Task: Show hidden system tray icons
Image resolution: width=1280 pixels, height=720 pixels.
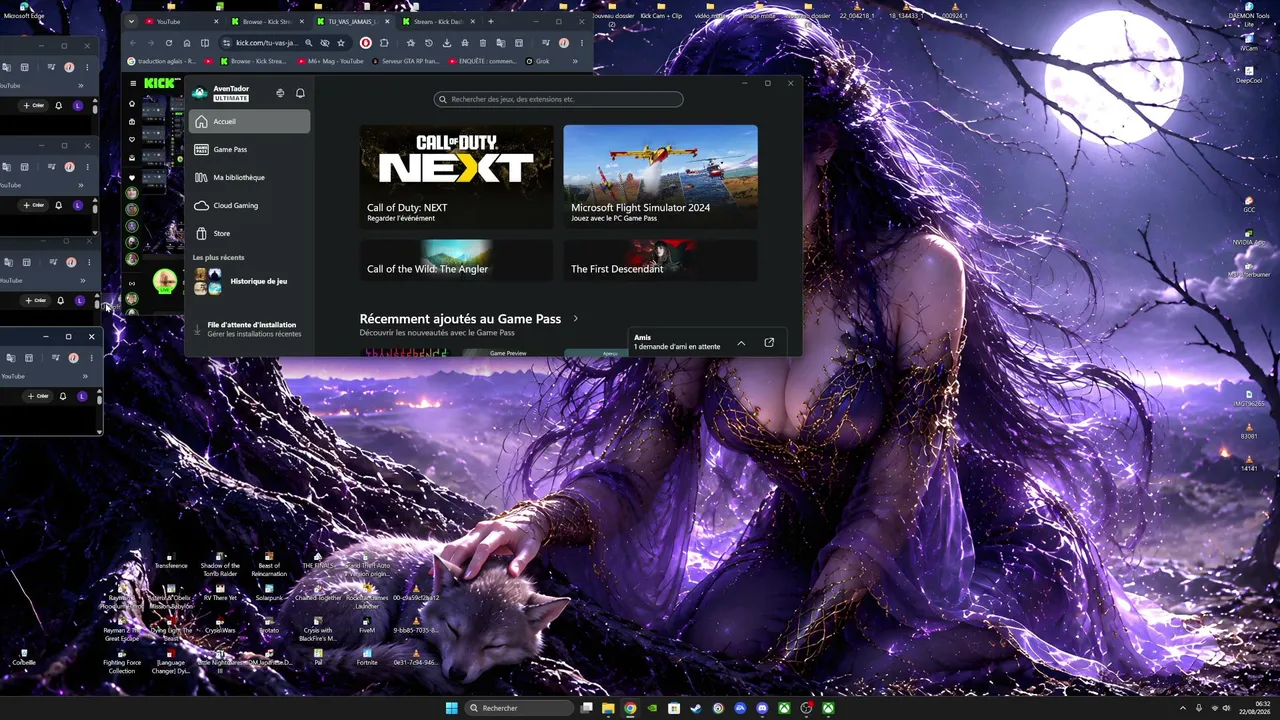Action: point(1183,708)
